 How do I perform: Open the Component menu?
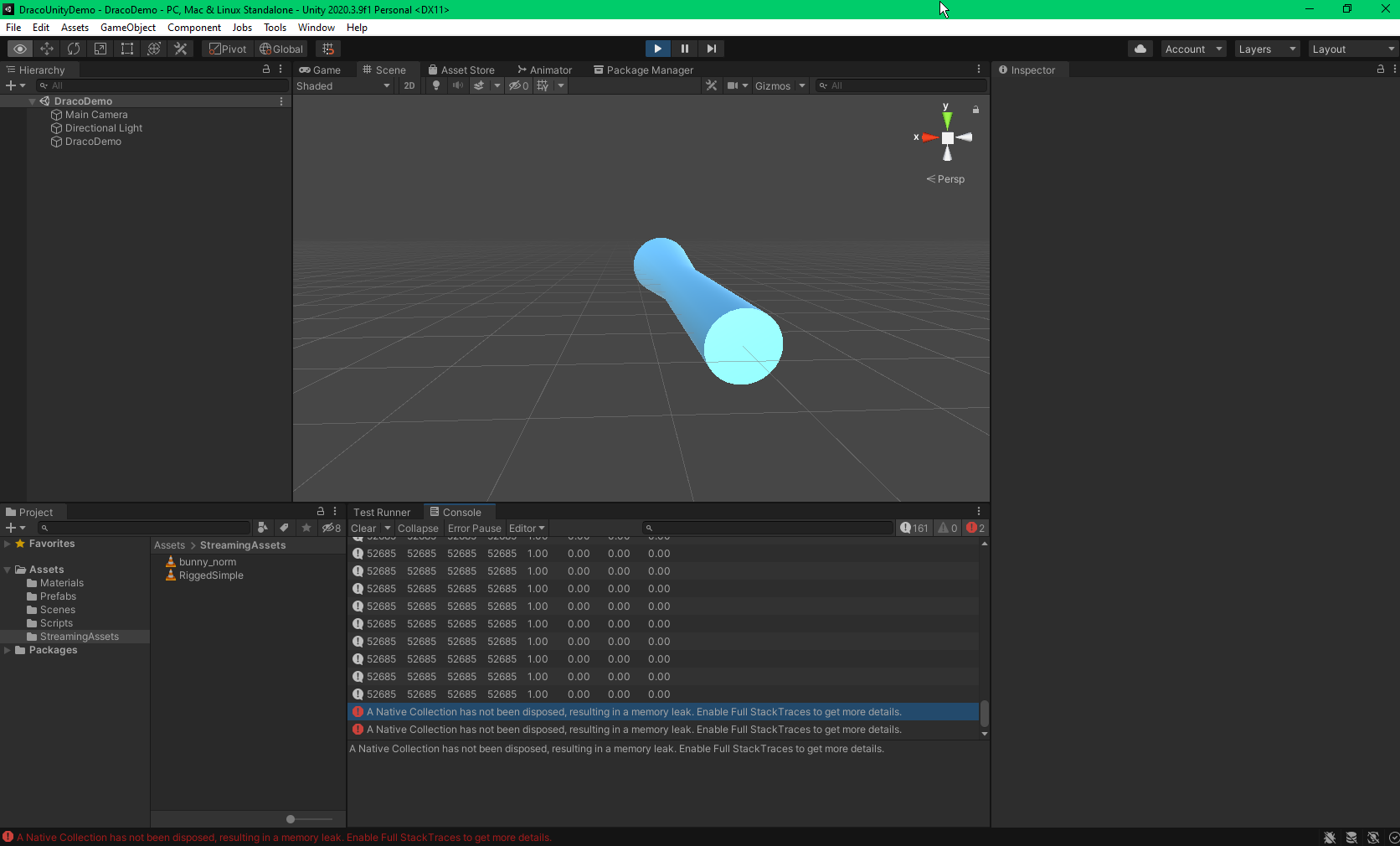point(194,28)
